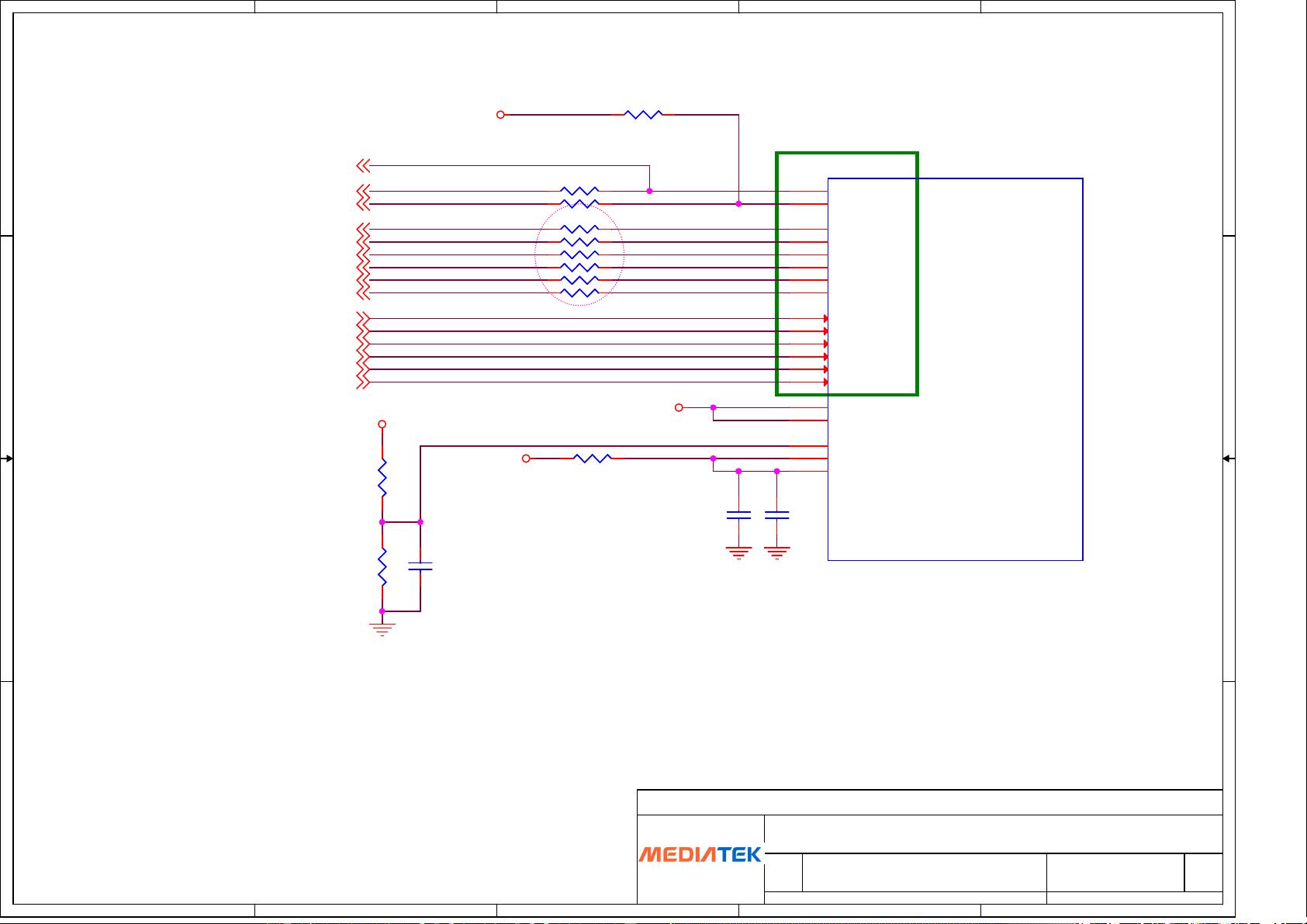Select the large blue IC component outline
Image resolution: width=1307 pixels, height=924 pixels.
coord(955,369)
